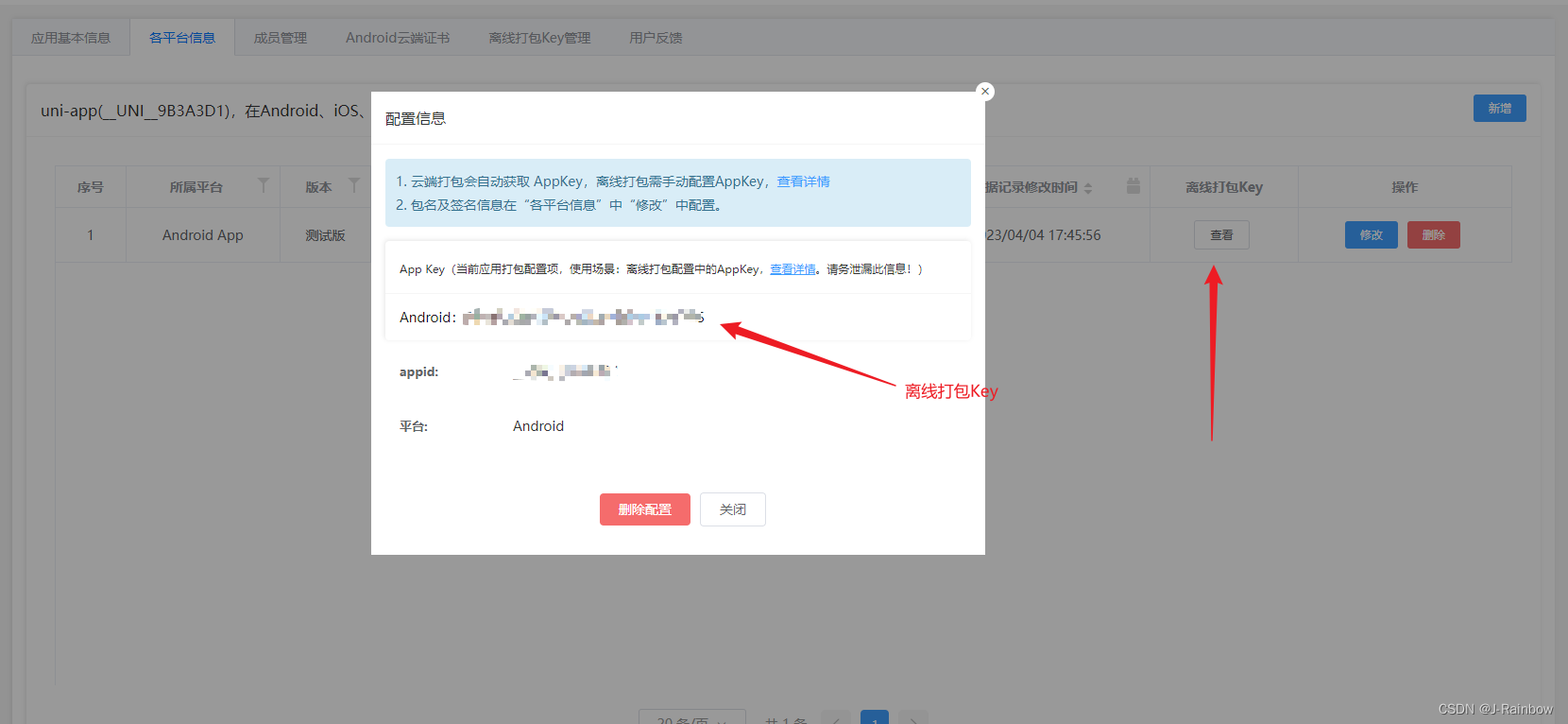
Task: Open the calendar filter icon in table header
Action: click(1133, 186)
